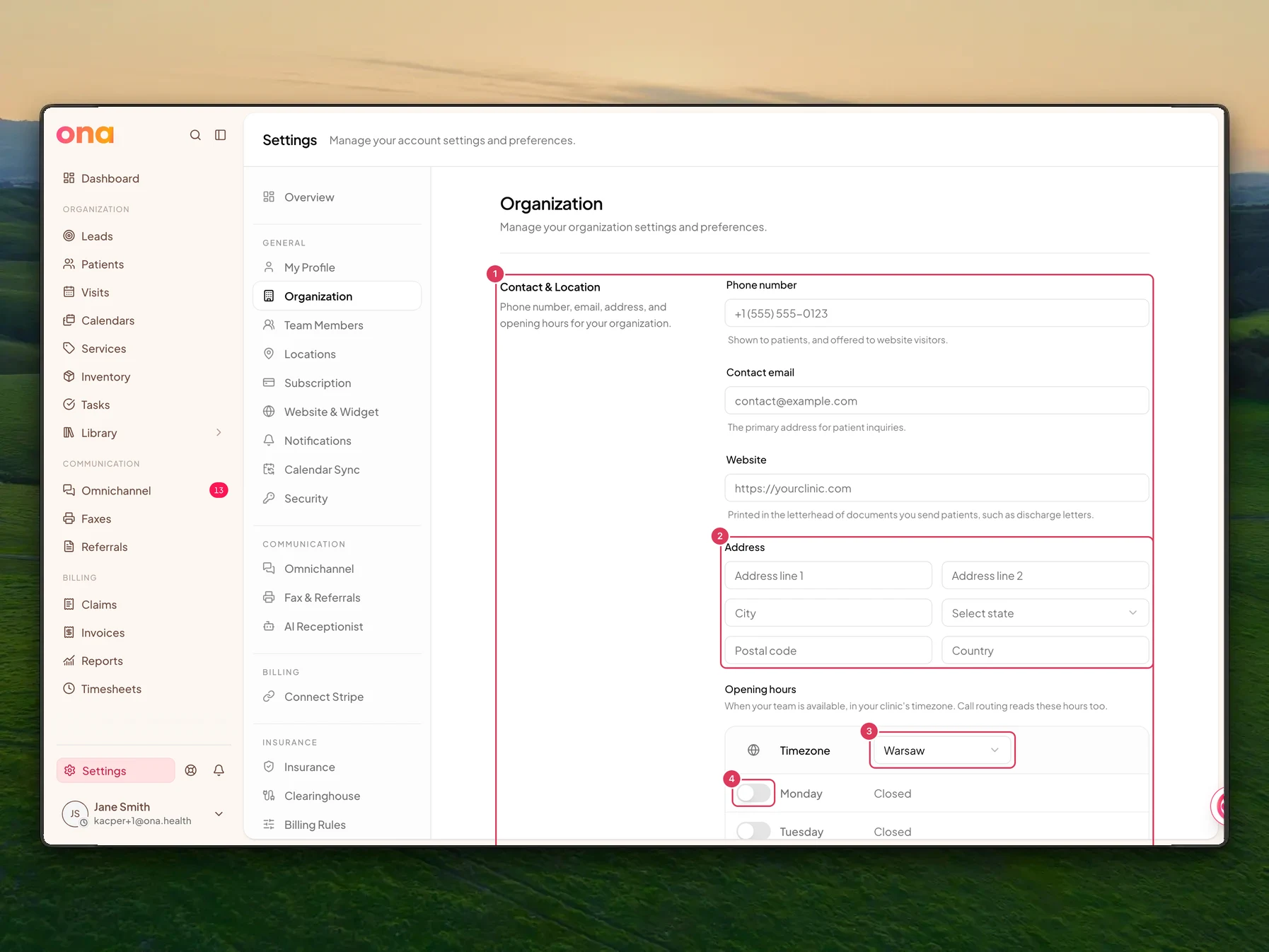Viewport: 1269px width, 952px height.
Task: Click the Inventory box icon
Action: (x=69, y=376)
